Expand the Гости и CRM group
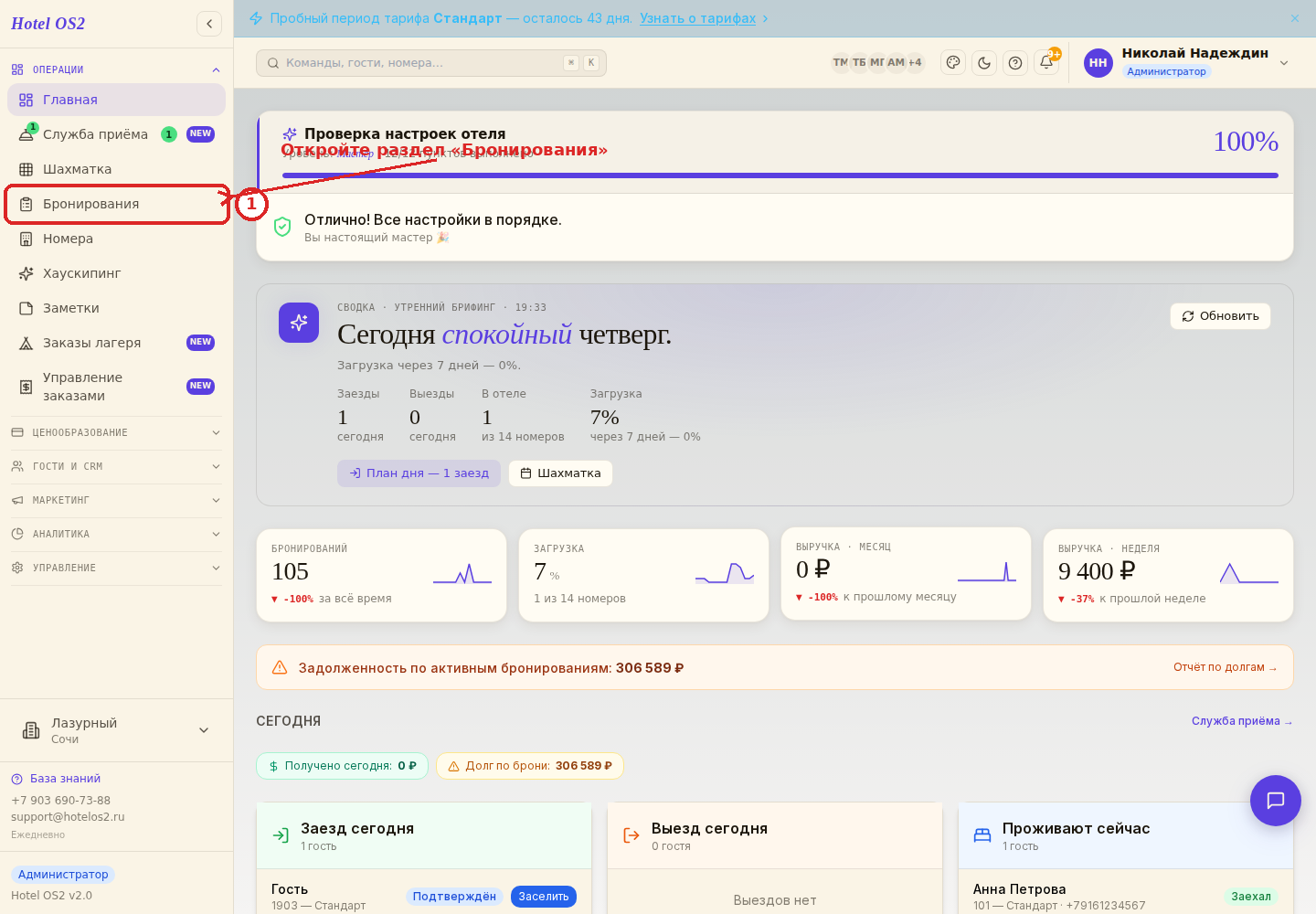 (116, 466)
